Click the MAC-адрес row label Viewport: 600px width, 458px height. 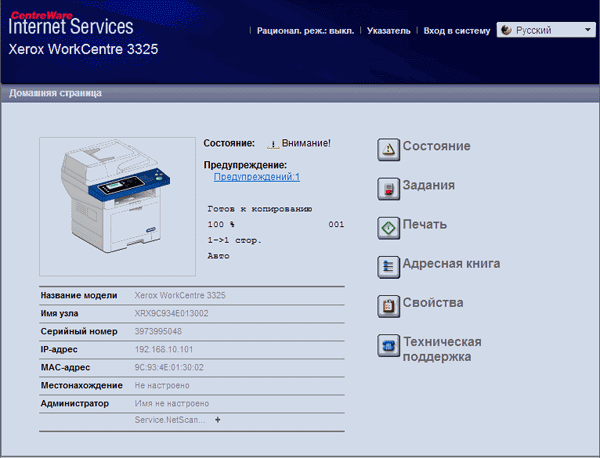pos(65,367)
